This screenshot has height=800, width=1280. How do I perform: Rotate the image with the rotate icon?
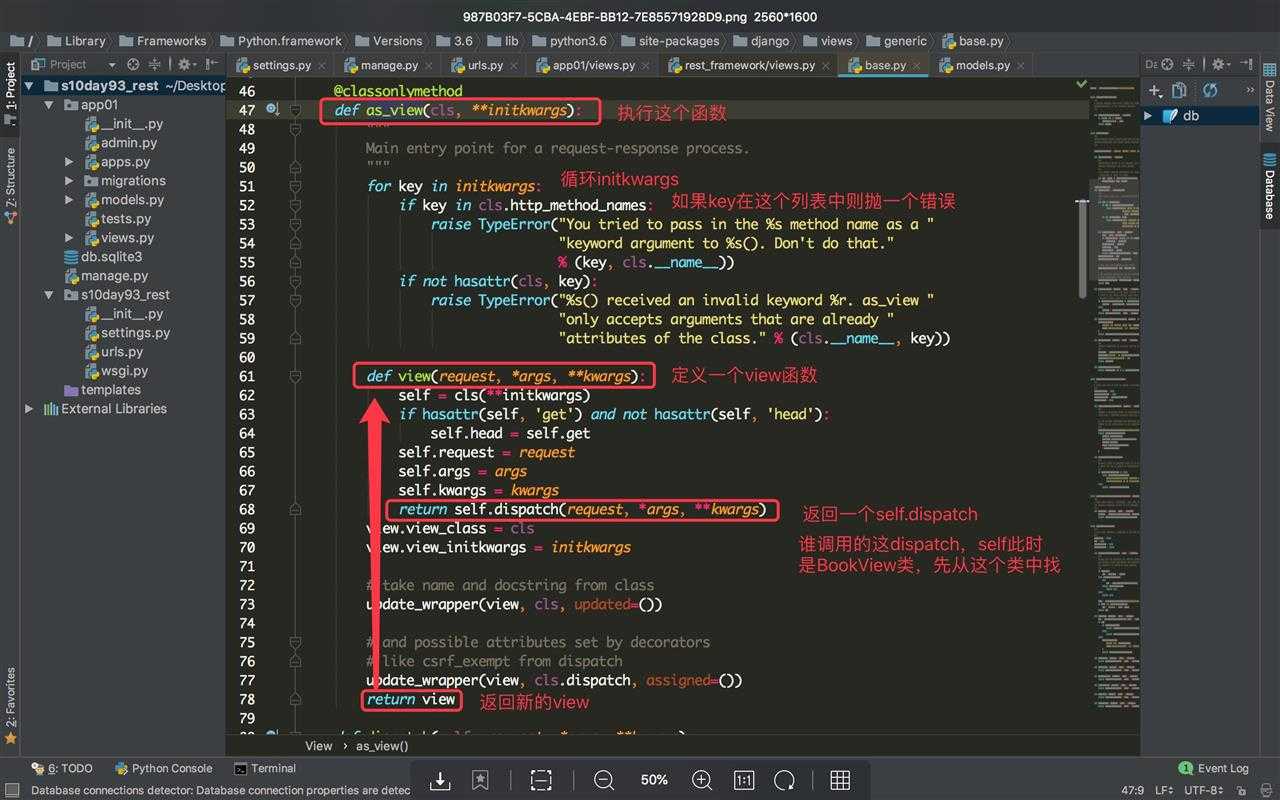(x=784, y=780)
